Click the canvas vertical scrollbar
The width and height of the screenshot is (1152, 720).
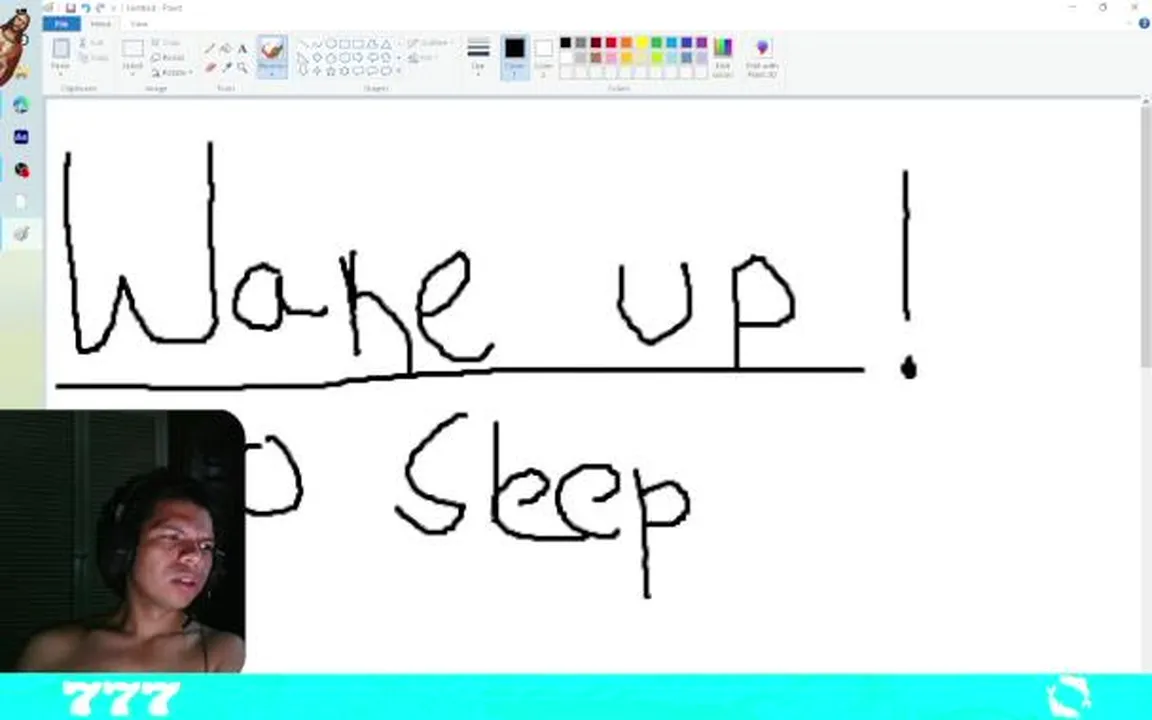[x=1145, y=235]
